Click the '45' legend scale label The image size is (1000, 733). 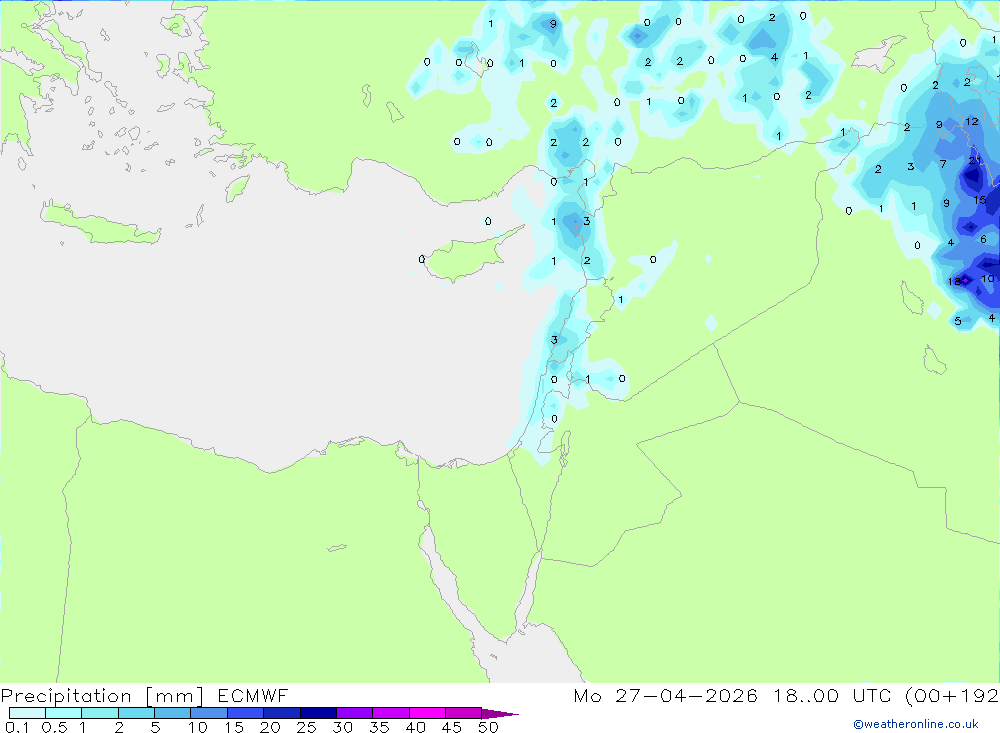coord(452,727)
